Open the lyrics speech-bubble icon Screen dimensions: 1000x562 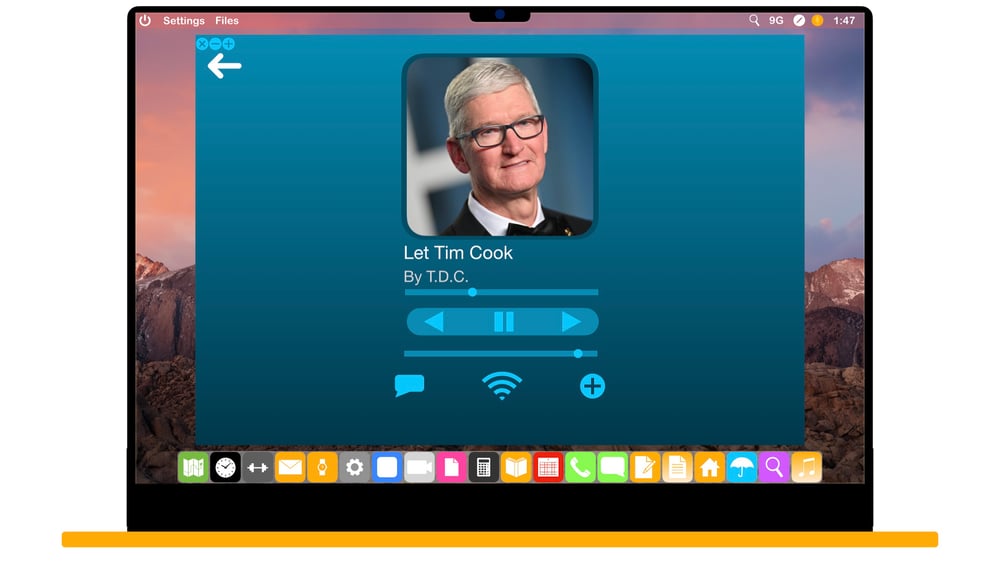(x=409, y=385)
